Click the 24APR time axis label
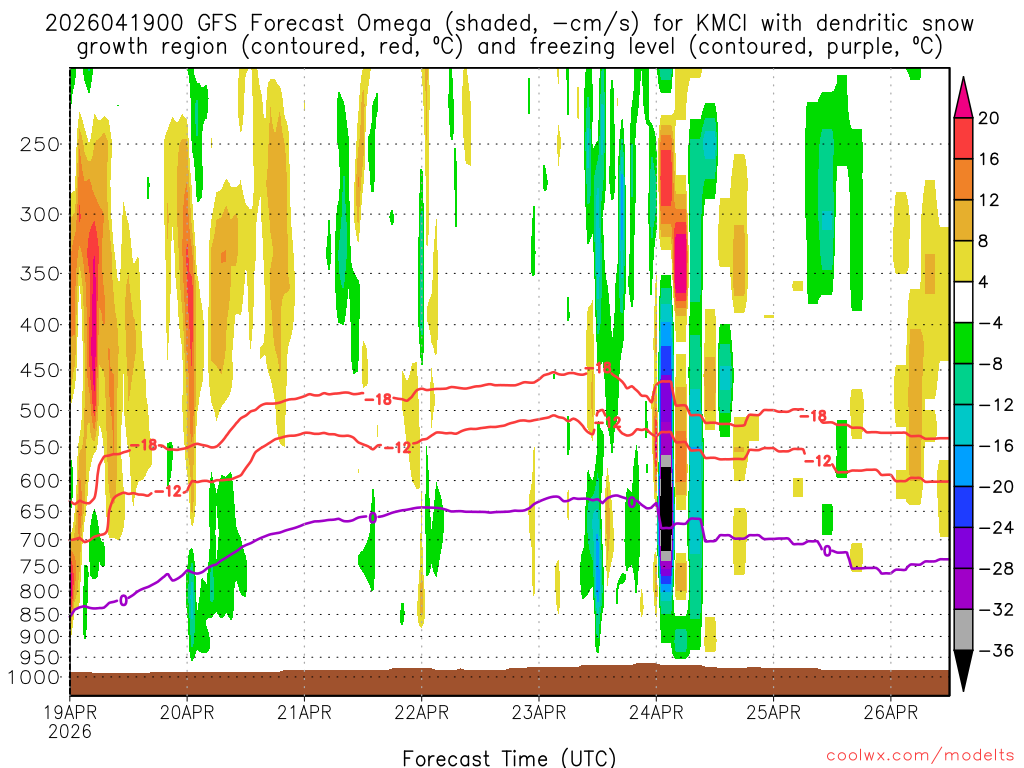 [x=655, y=713]
